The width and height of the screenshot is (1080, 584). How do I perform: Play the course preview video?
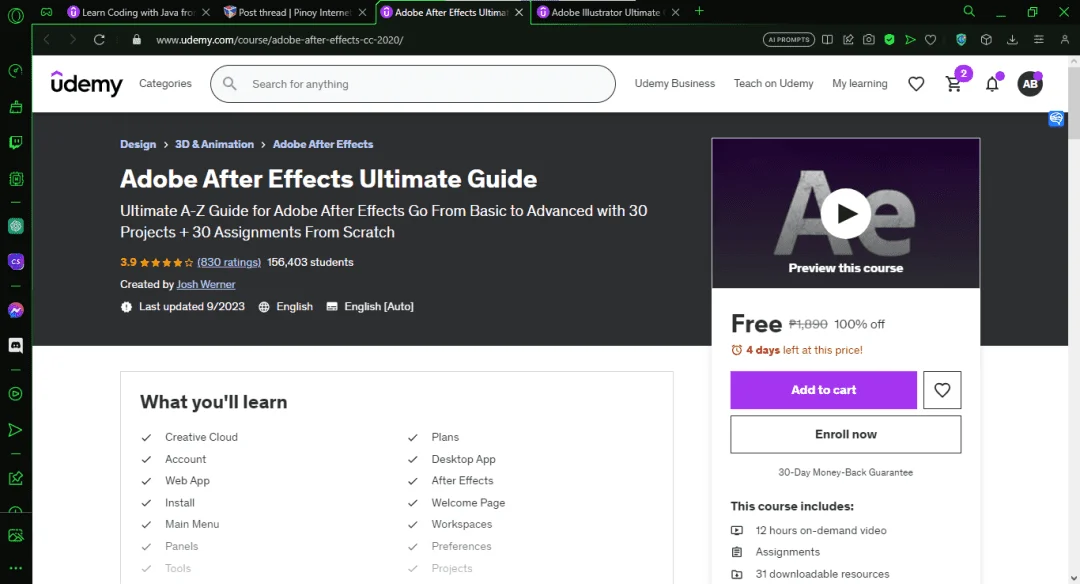(x=846, y=213)
